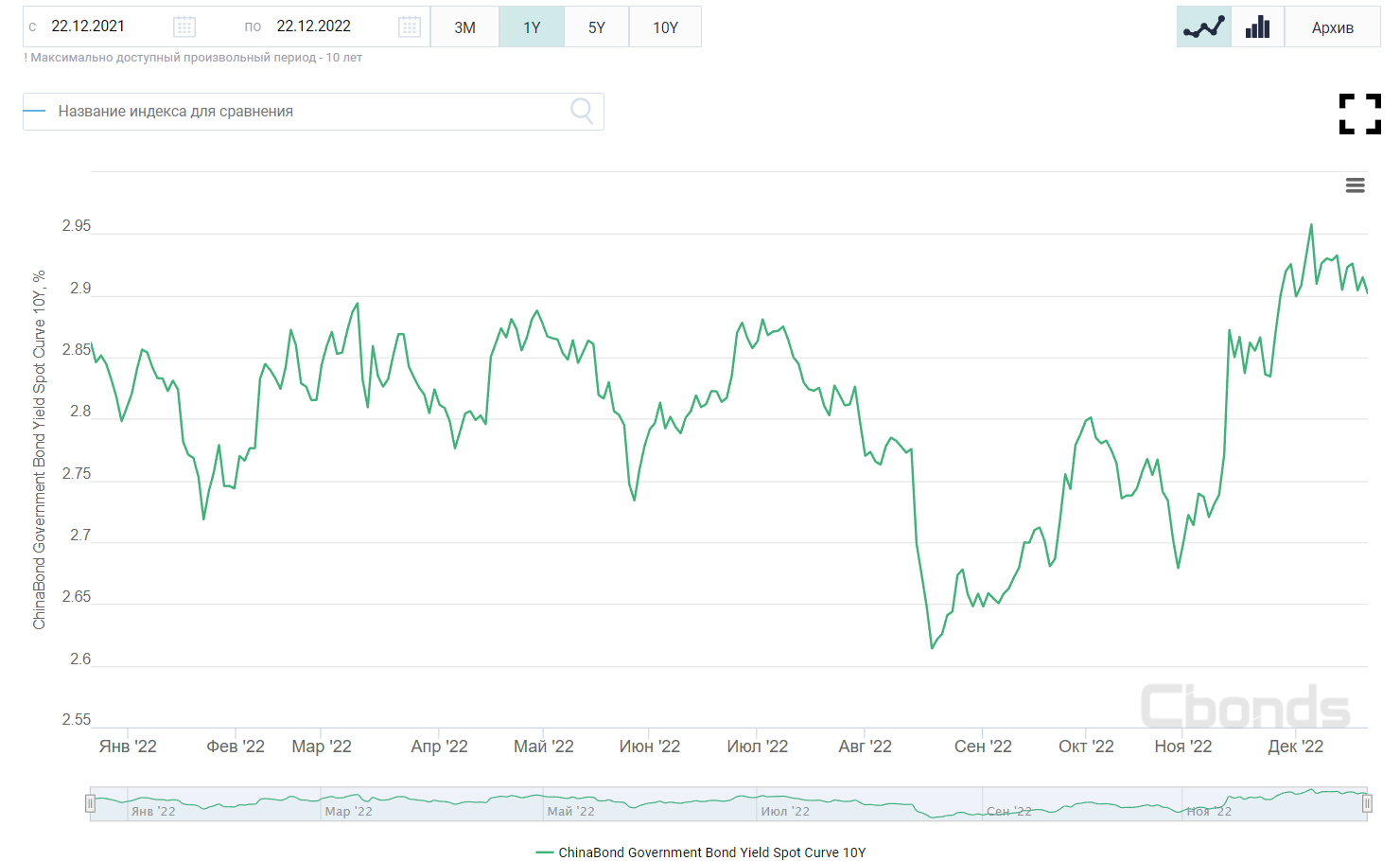The height and width of the screenshot is (861, 1400).
Task: Click the Июл '22 axis label on main chart
Action: coord(757,747)
